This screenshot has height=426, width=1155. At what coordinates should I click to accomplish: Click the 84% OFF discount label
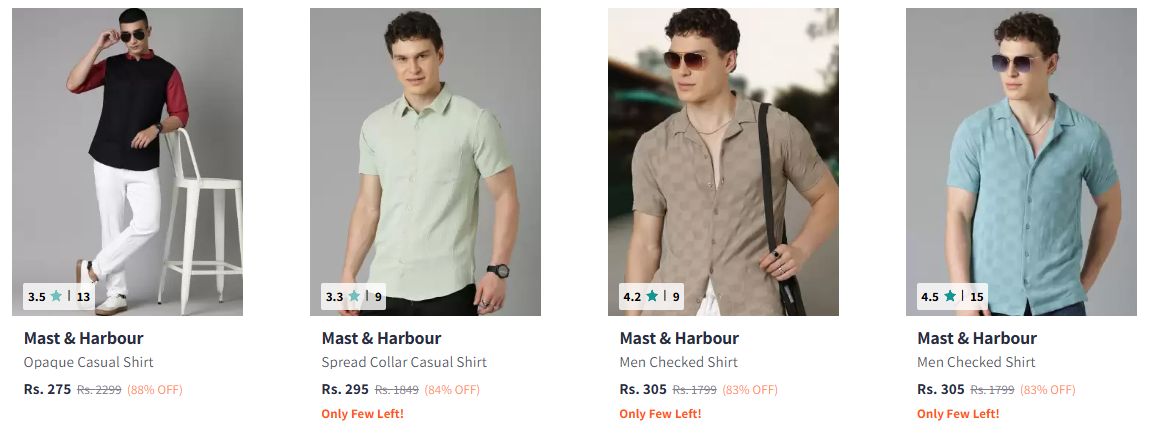point(452,390)
